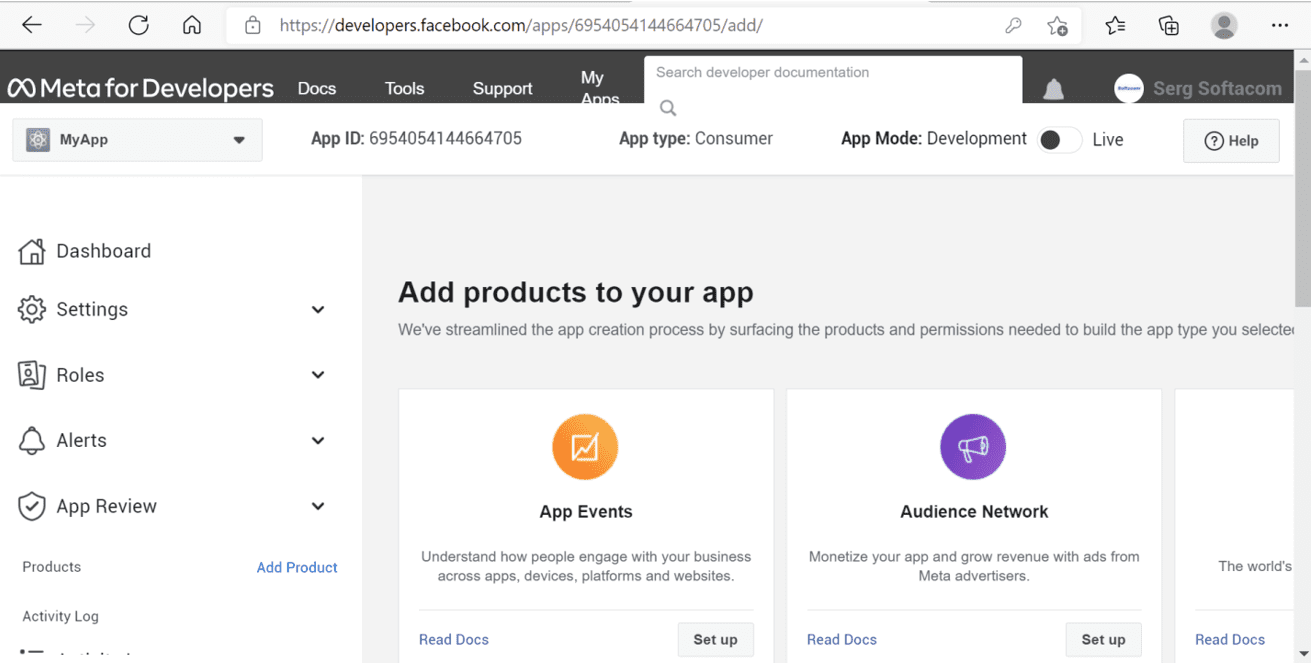
Task: Open saved passwords key icon
Action: click(1013, 26)
